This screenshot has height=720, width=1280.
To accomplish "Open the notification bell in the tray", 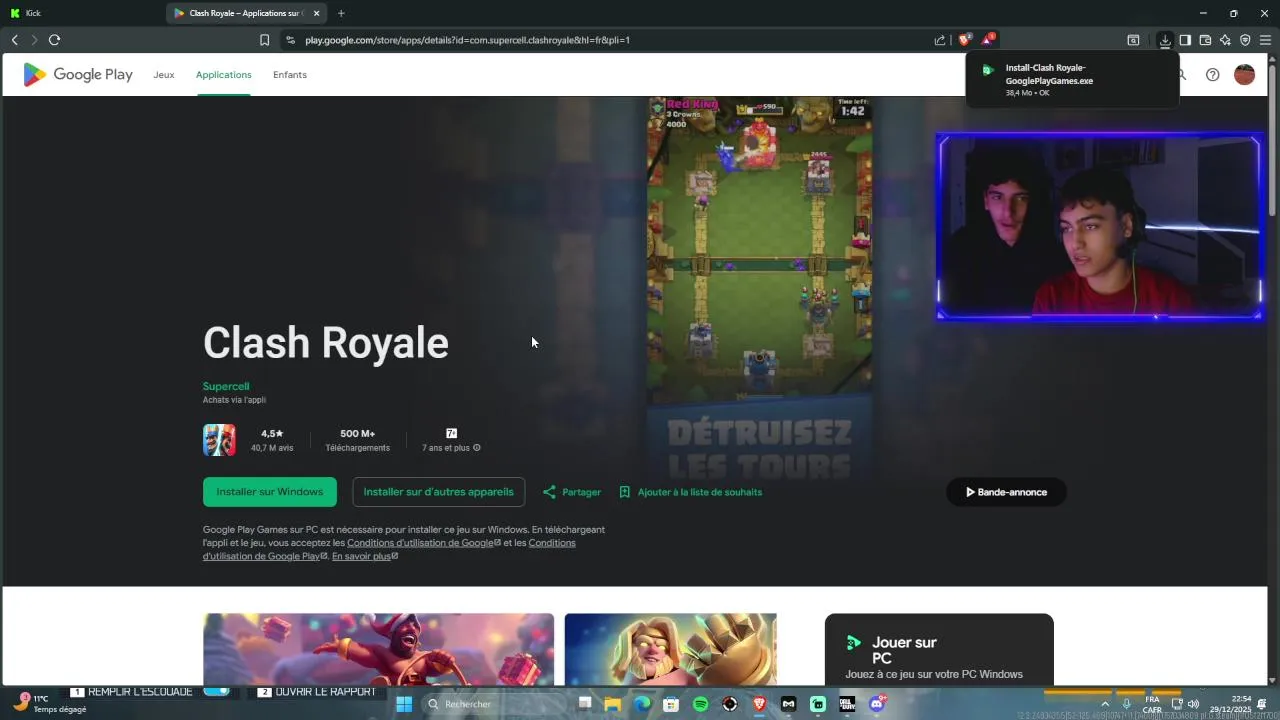I will [1263, 704].
